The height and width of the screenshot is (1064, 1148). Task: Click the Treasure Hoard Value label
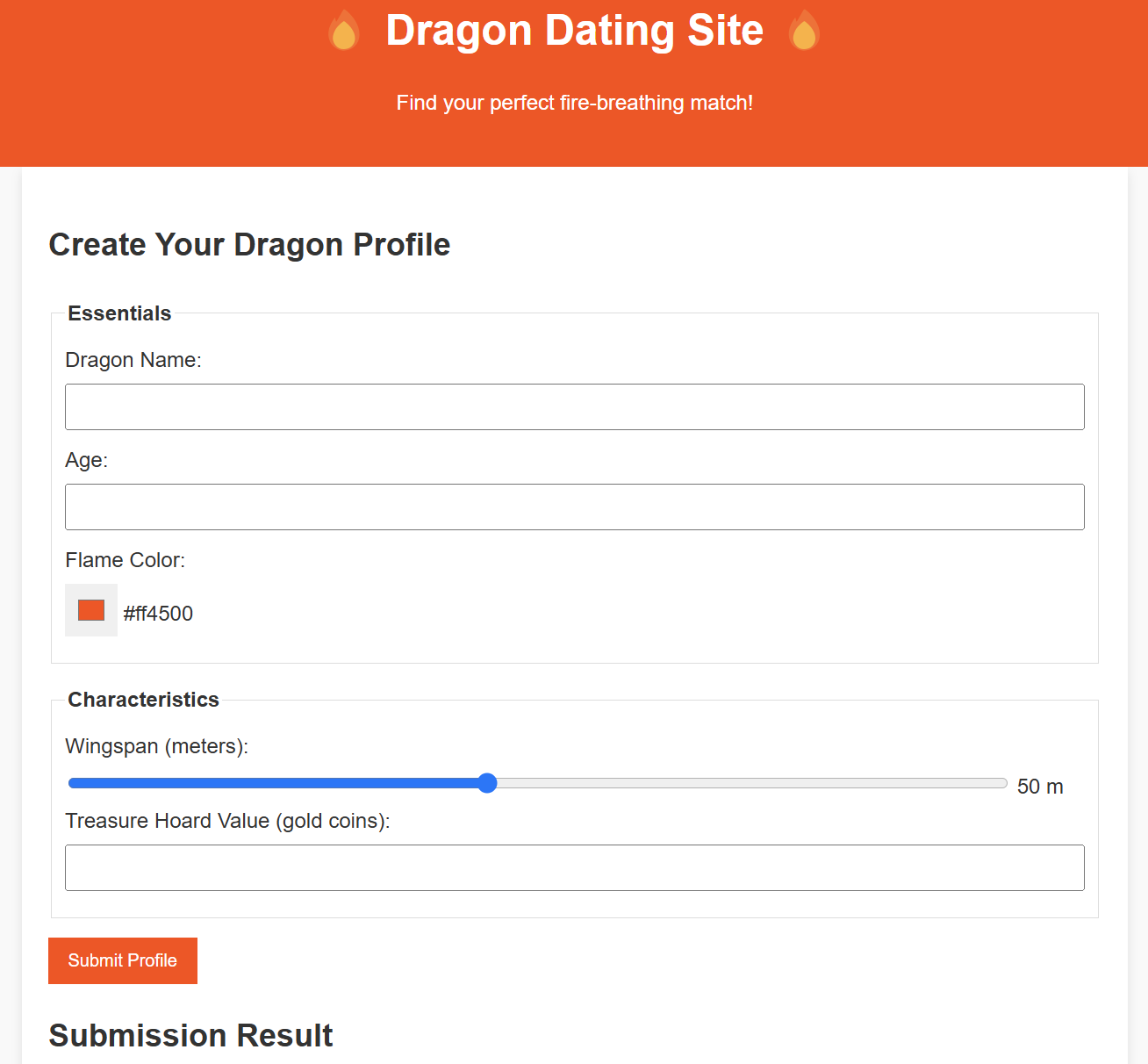(x=227, y=821)
